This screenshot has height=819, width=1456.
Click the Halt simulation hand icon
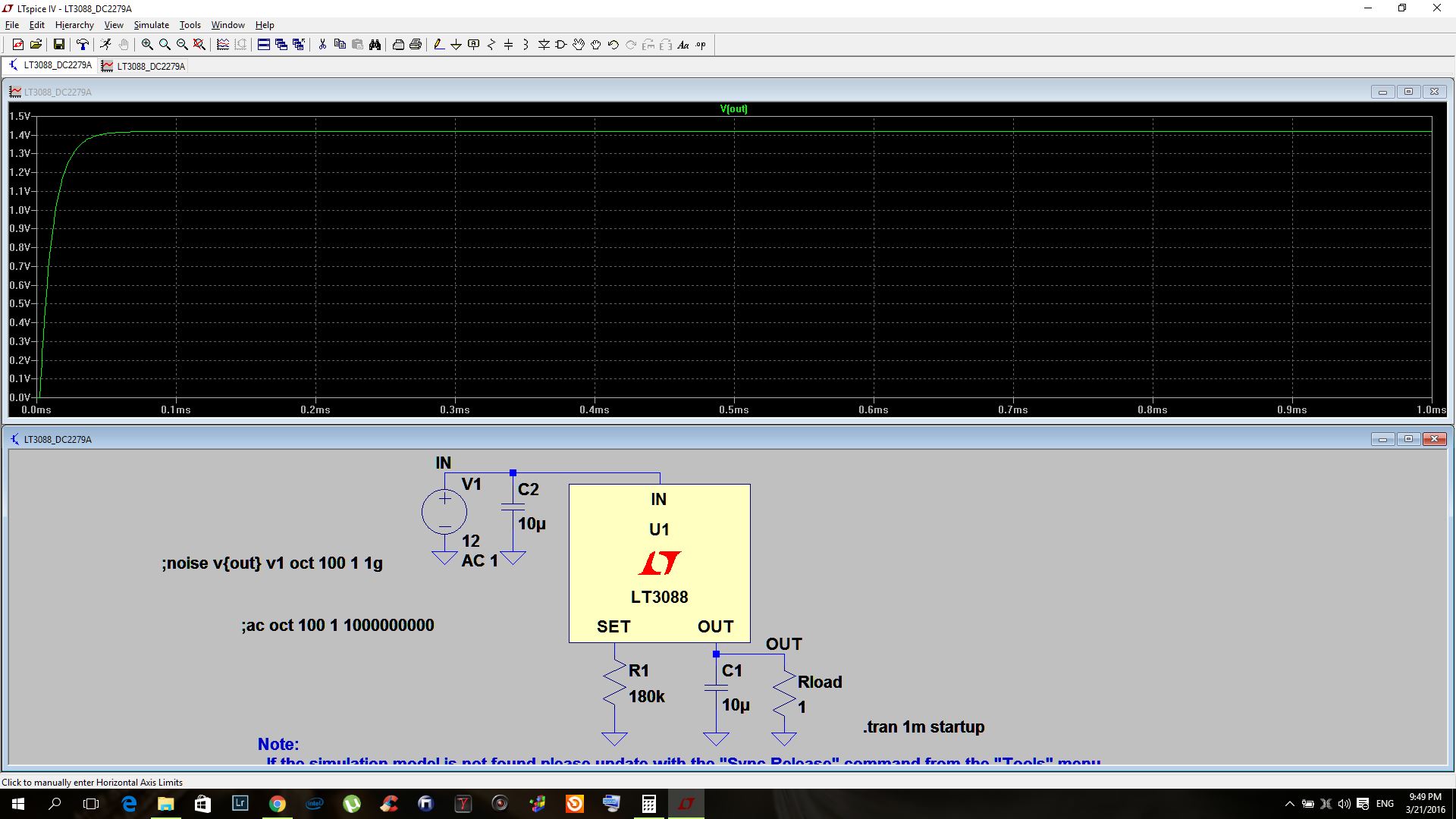[124, 45]
